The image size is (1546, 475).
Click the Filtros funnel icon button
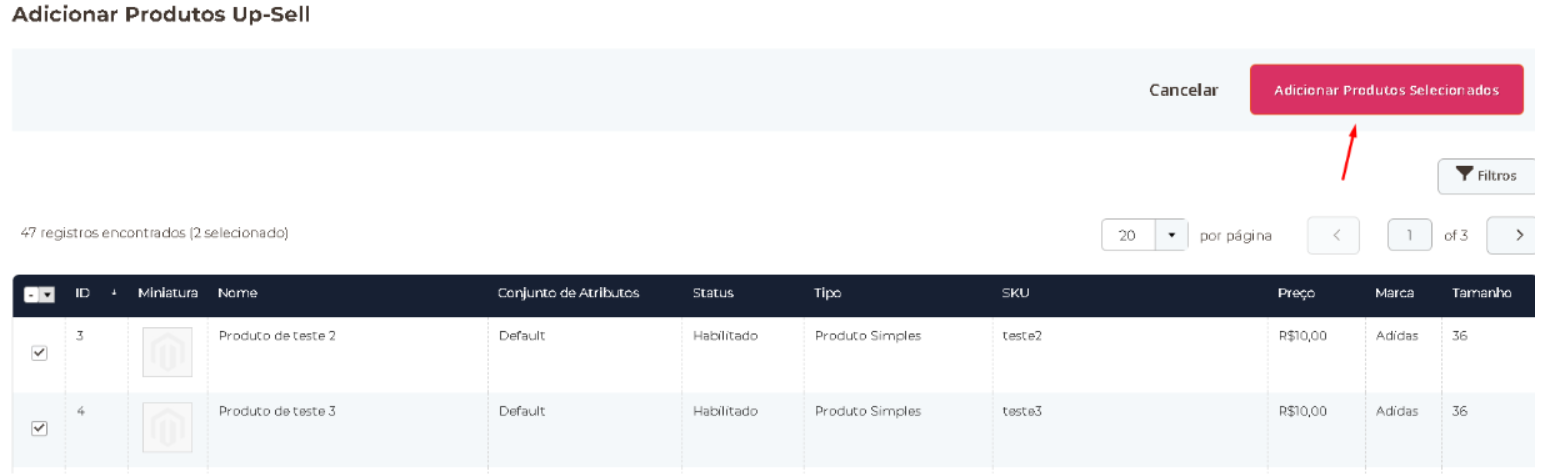coord(1486,176)
